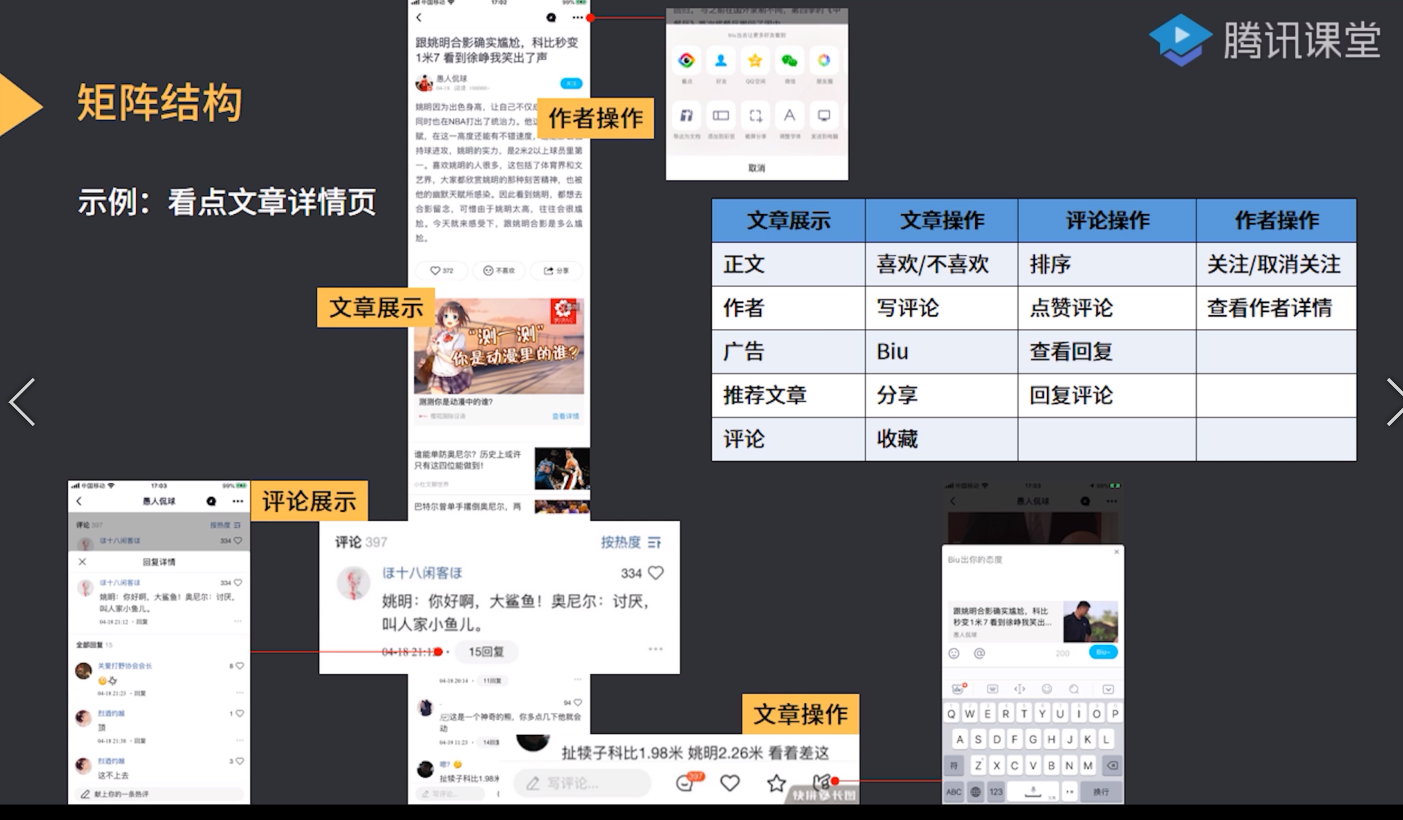Viewport: 1403px width, 820px height.
Task: Click the 收藏 table cell
Action: coord(942,439)
